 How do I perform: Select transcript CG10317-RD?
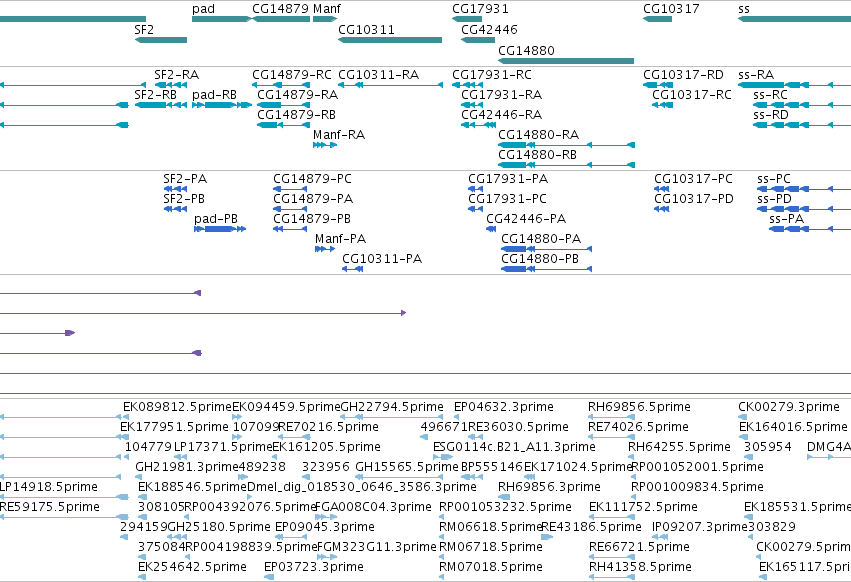click(683, 74)
